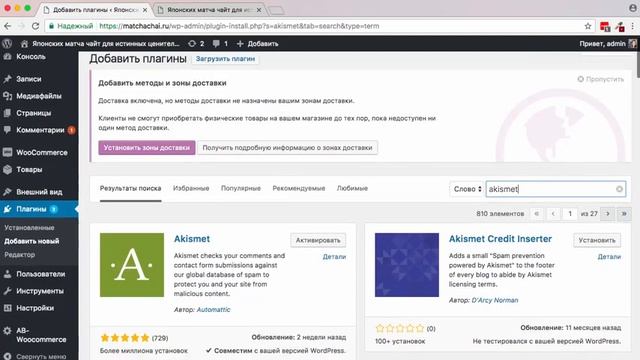640x360 pixels.
Task: Open admin avatar in top right
Action: 632,43
